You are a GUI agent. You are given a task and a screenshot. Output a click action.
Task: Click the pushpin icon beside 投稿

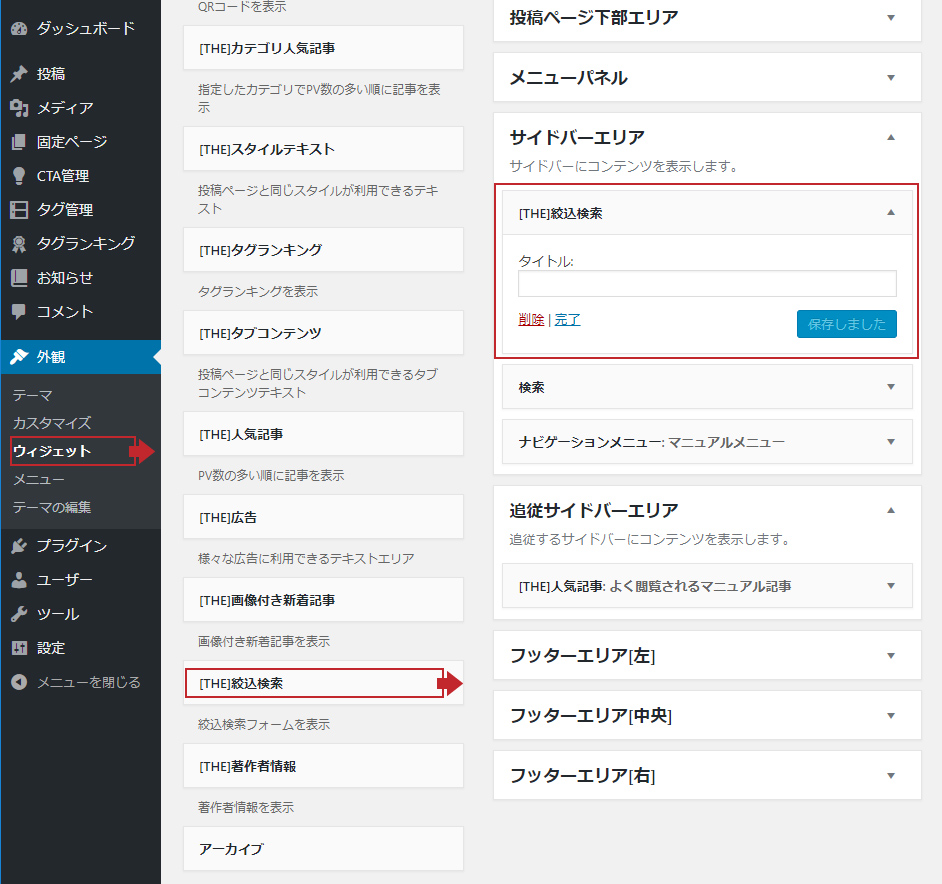[x=19, y=74]
